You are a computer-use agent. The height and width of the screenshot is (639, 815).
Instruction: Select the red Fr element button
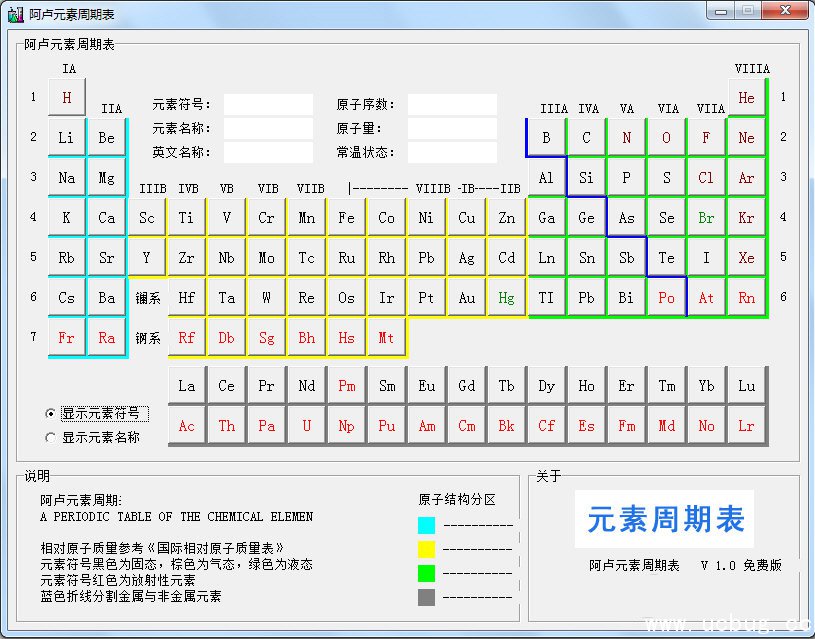(67, 338)
